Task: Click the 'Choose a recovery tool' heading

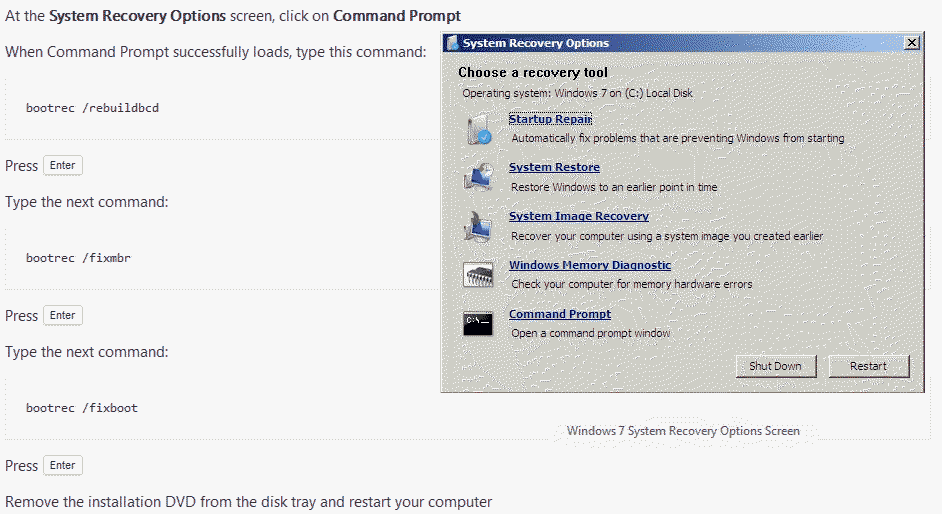Action: coord(533,73)
